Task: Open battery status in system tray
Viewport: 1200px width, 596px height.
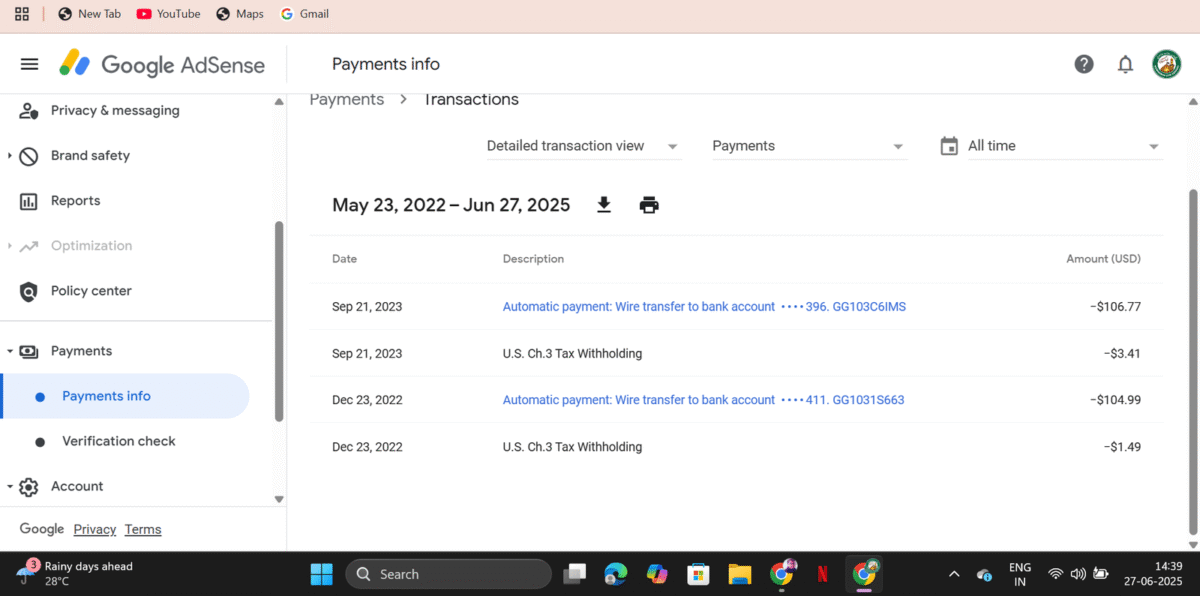Action: [x=1101, y=574]
